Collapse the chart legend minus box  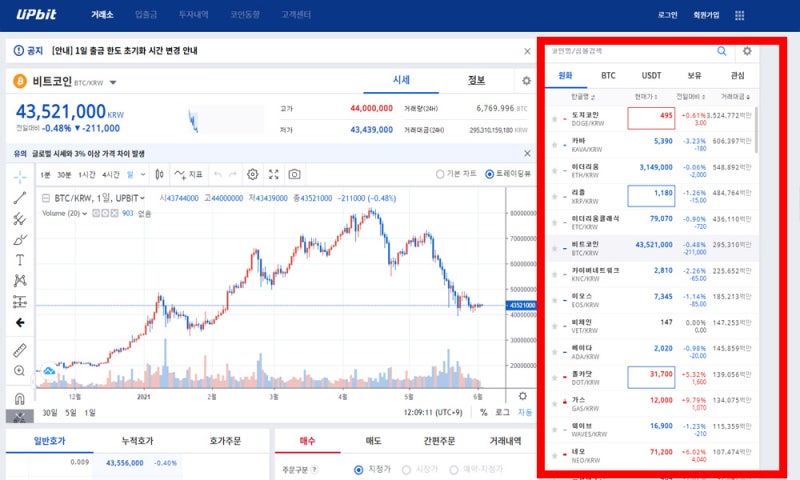[x=45, y=198]
